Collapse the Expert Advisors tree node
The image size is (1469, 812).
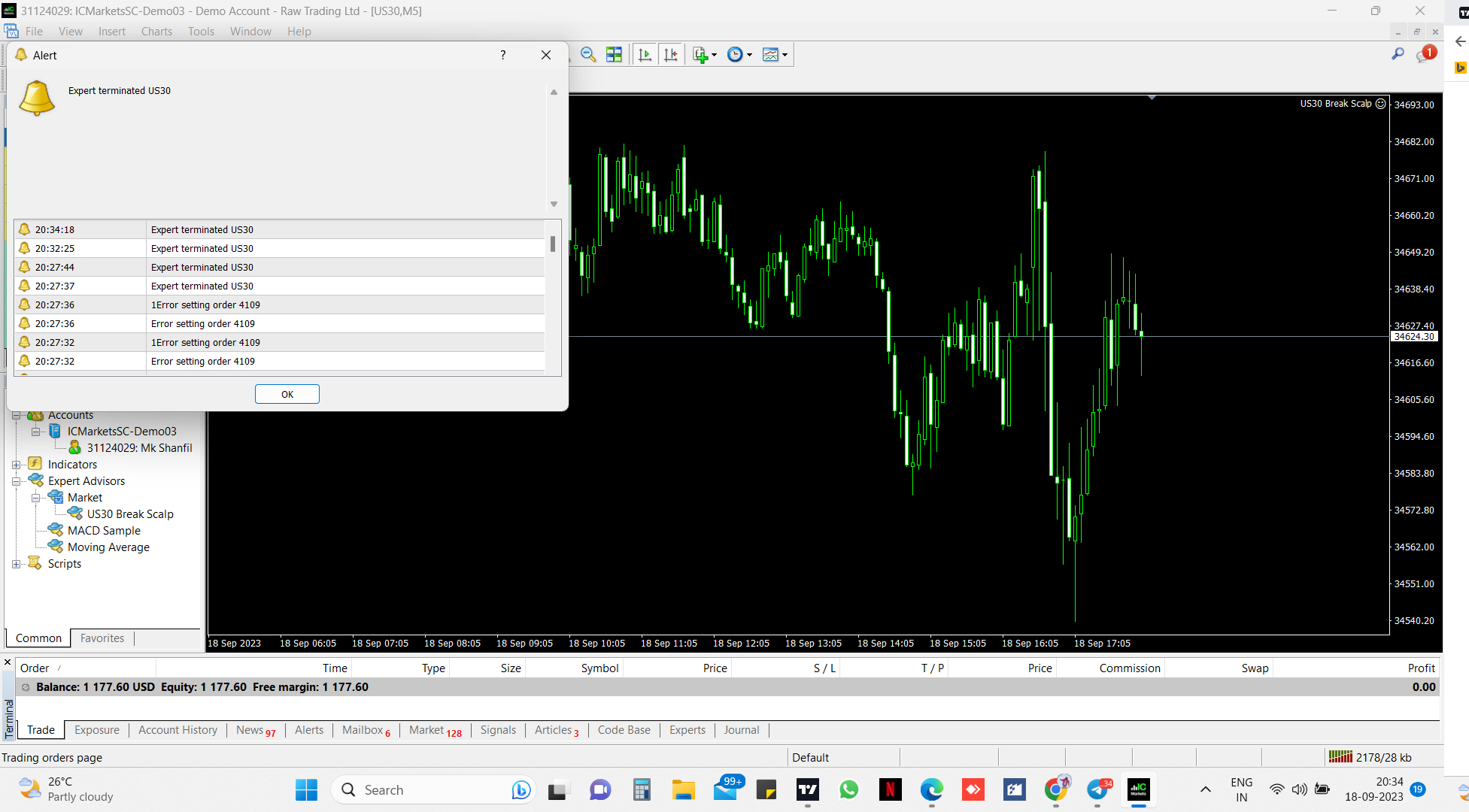coord(16,481)
